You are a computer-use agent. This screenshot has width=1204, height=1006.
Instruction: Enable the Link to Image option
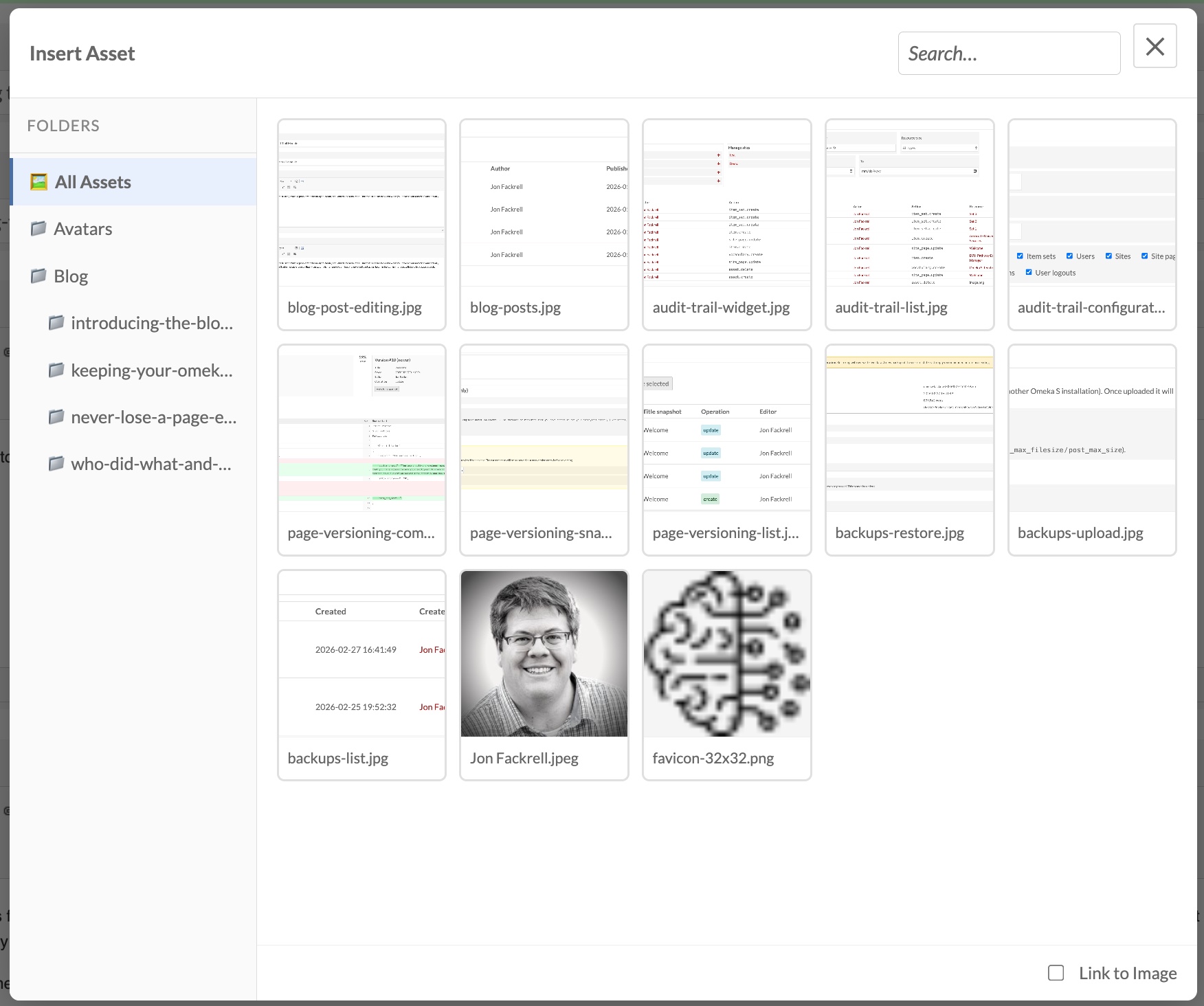click(x=1056, y=972)
